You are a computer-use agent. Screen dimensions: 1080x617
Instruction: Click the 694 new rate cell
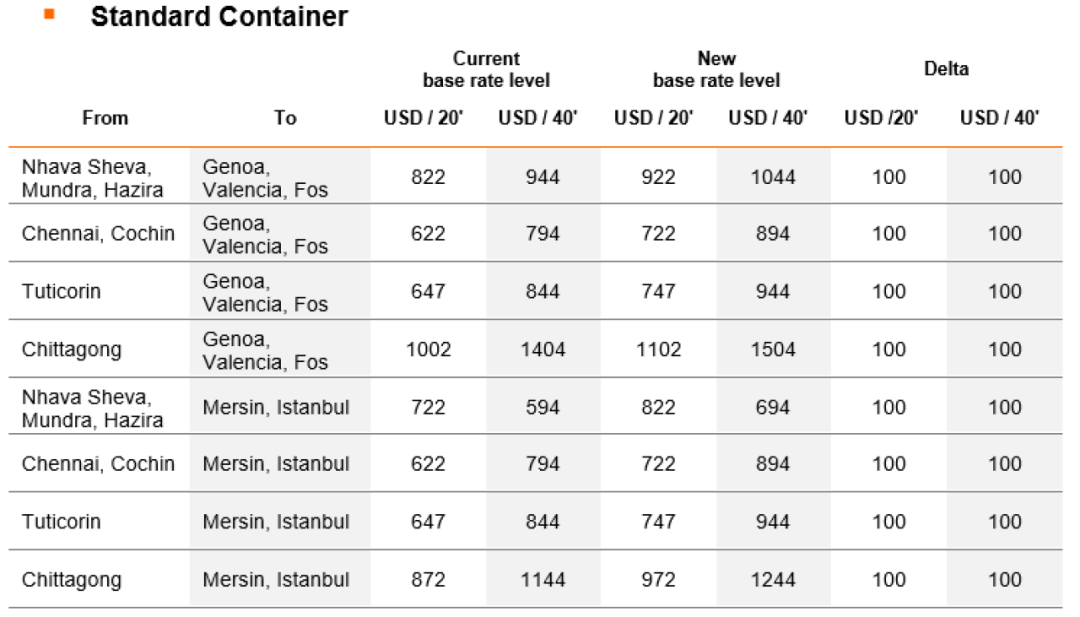pyautogui.click(x=773, y=407)
